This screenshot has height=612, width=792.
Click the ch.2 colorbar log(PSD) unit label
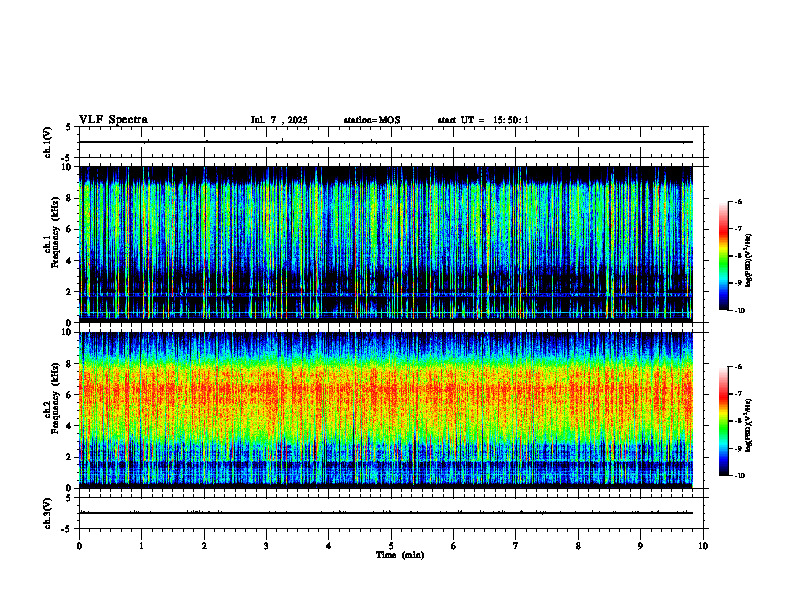tap(749, 425)
